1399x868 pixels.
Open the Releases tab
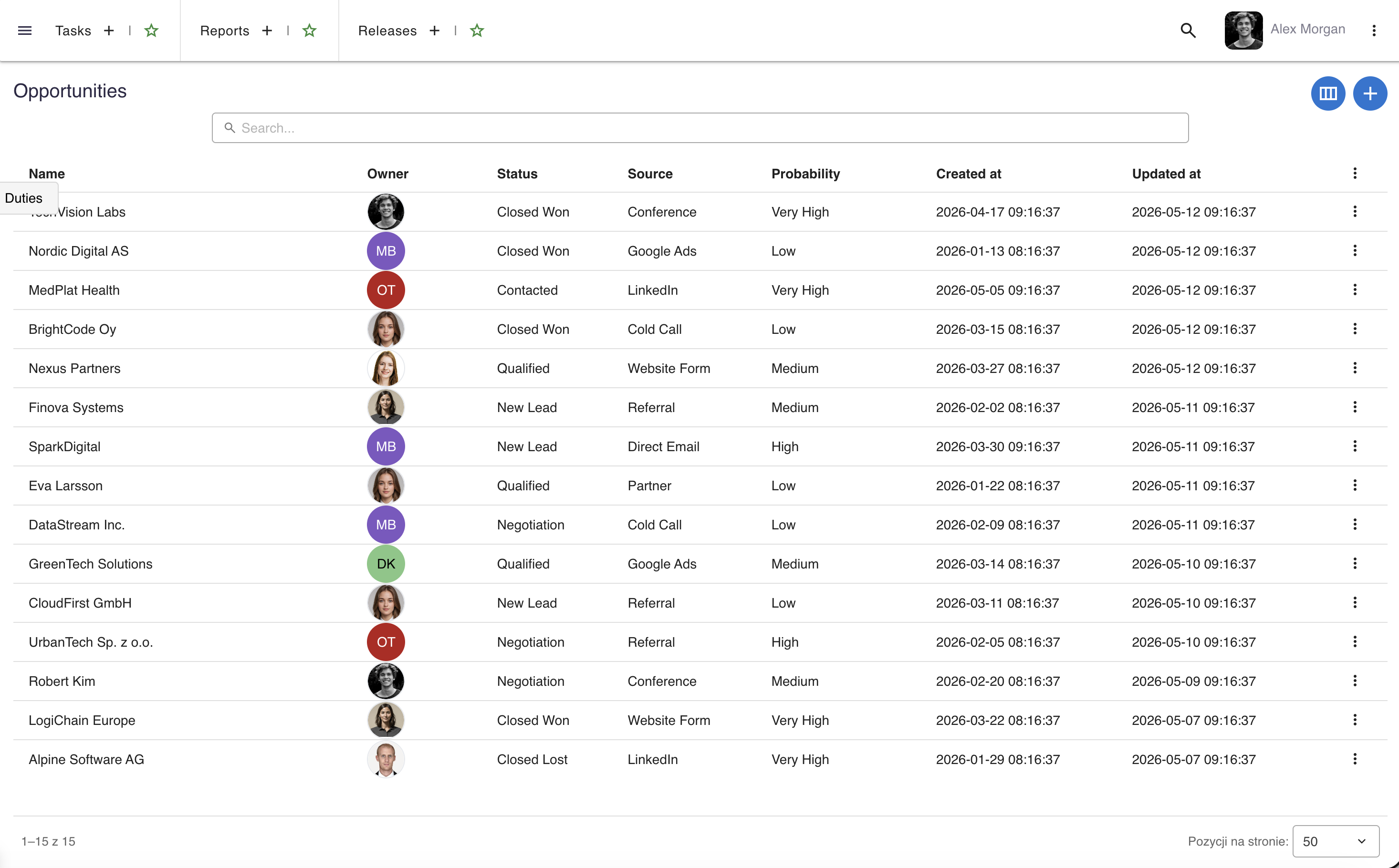click(387, 31)
